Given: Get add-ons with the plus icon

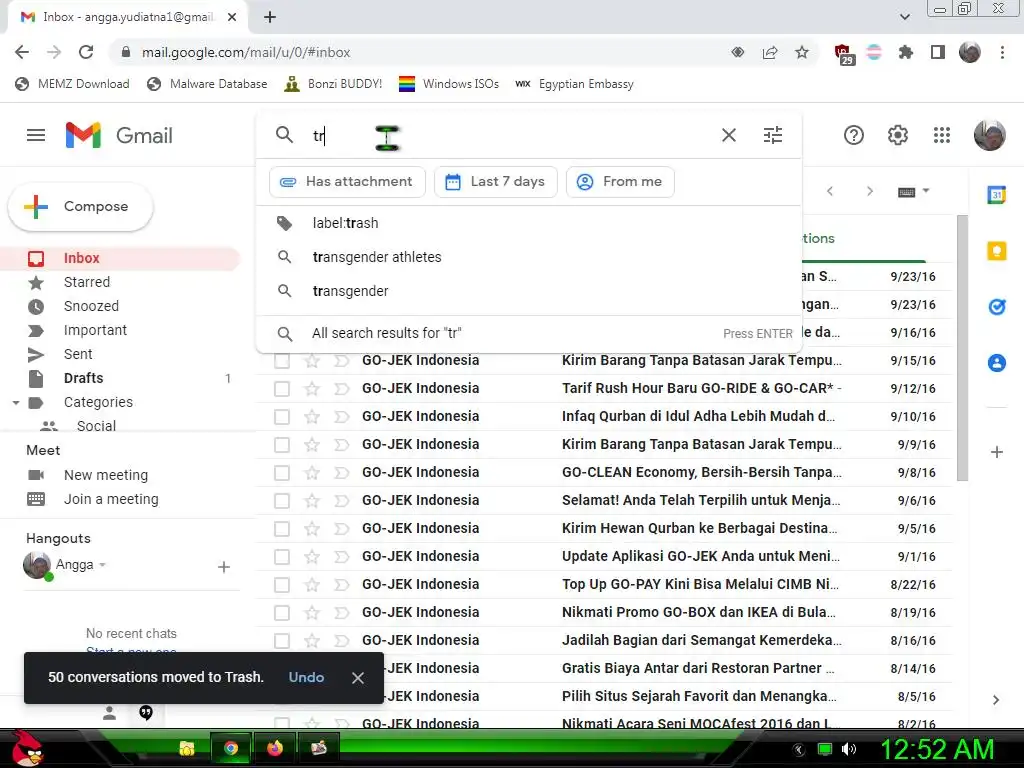Looking at the screenshot, I should [997, 452].
